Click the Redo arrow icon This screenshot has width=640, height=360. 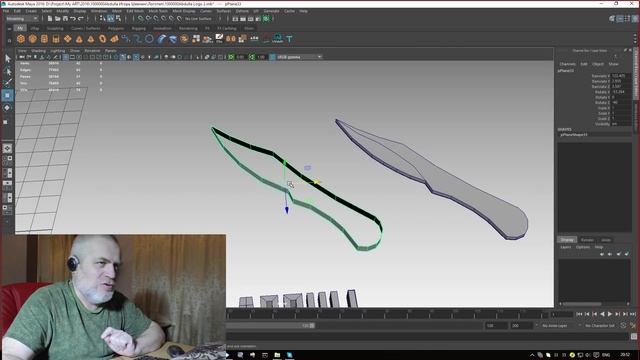81,19
